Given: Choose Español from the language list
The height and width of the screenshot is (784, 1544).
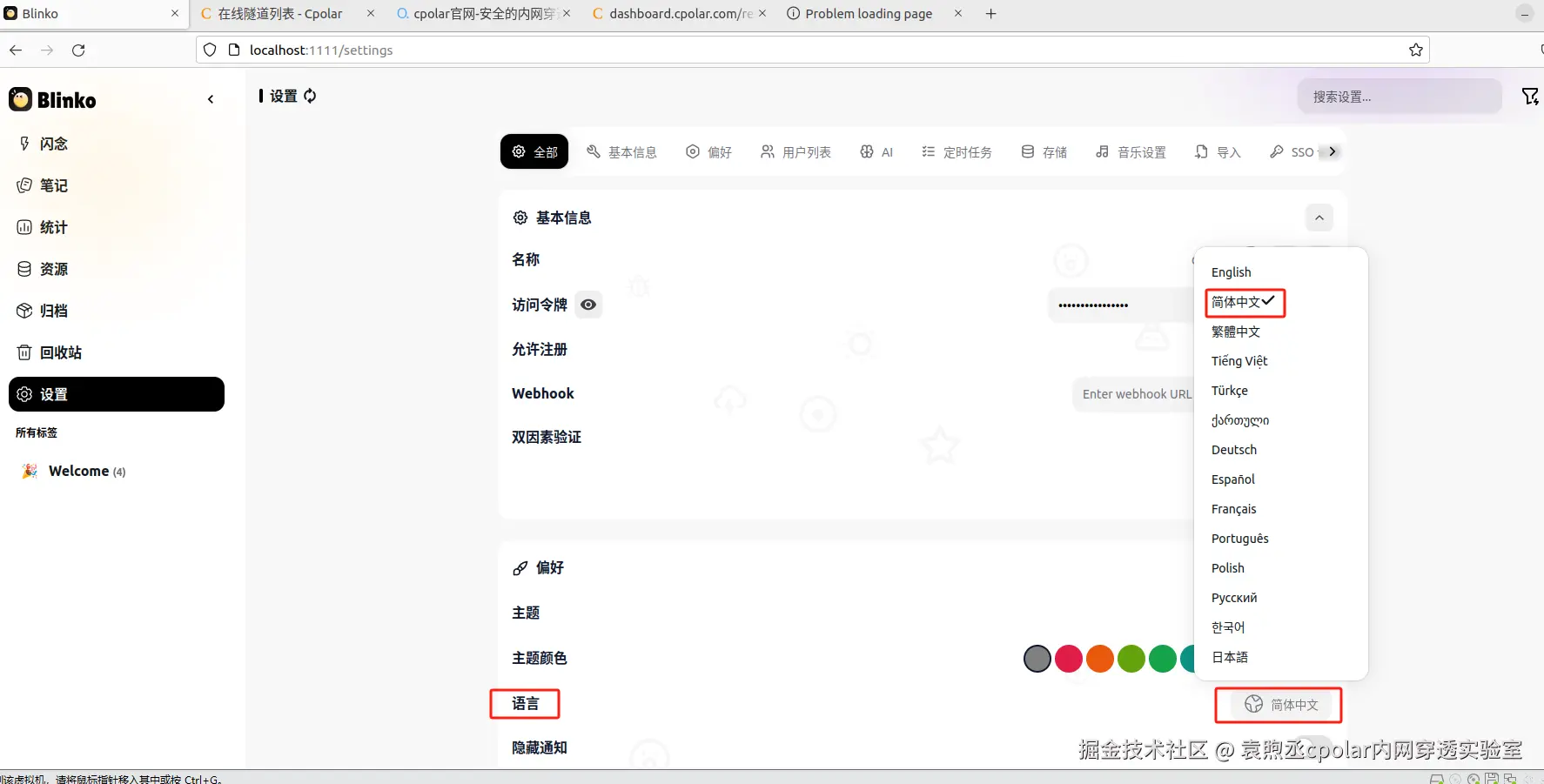Looking at the screenshot, I should point(1280,479).
